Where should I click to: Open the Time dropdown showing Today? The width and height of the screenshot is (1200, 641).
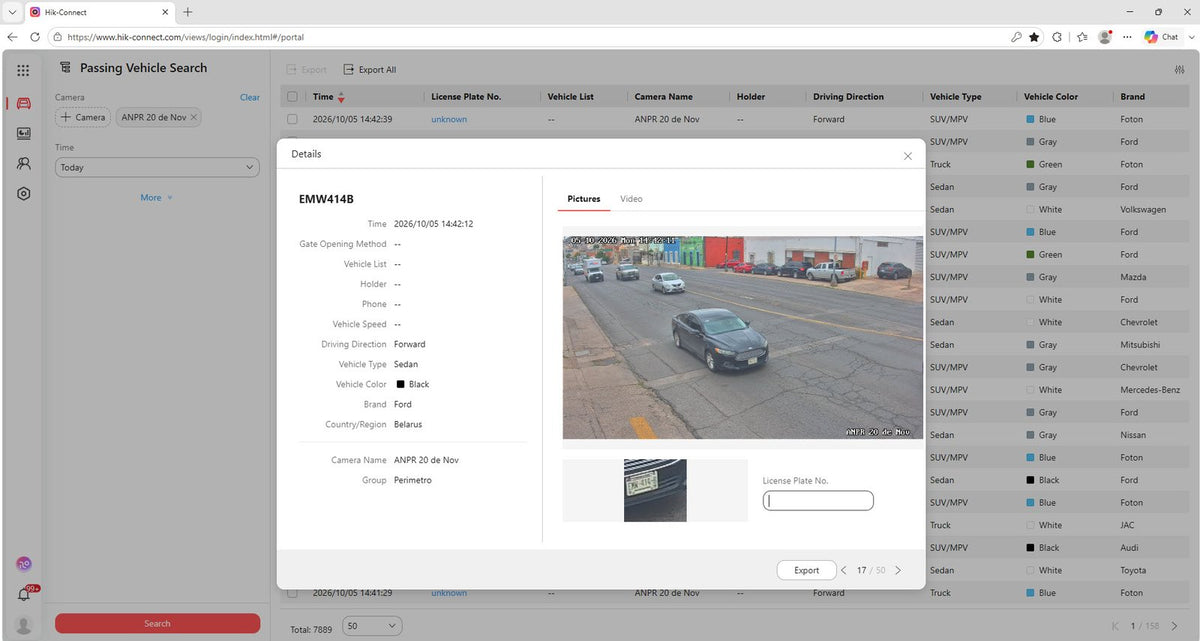[x=157, y=167]
